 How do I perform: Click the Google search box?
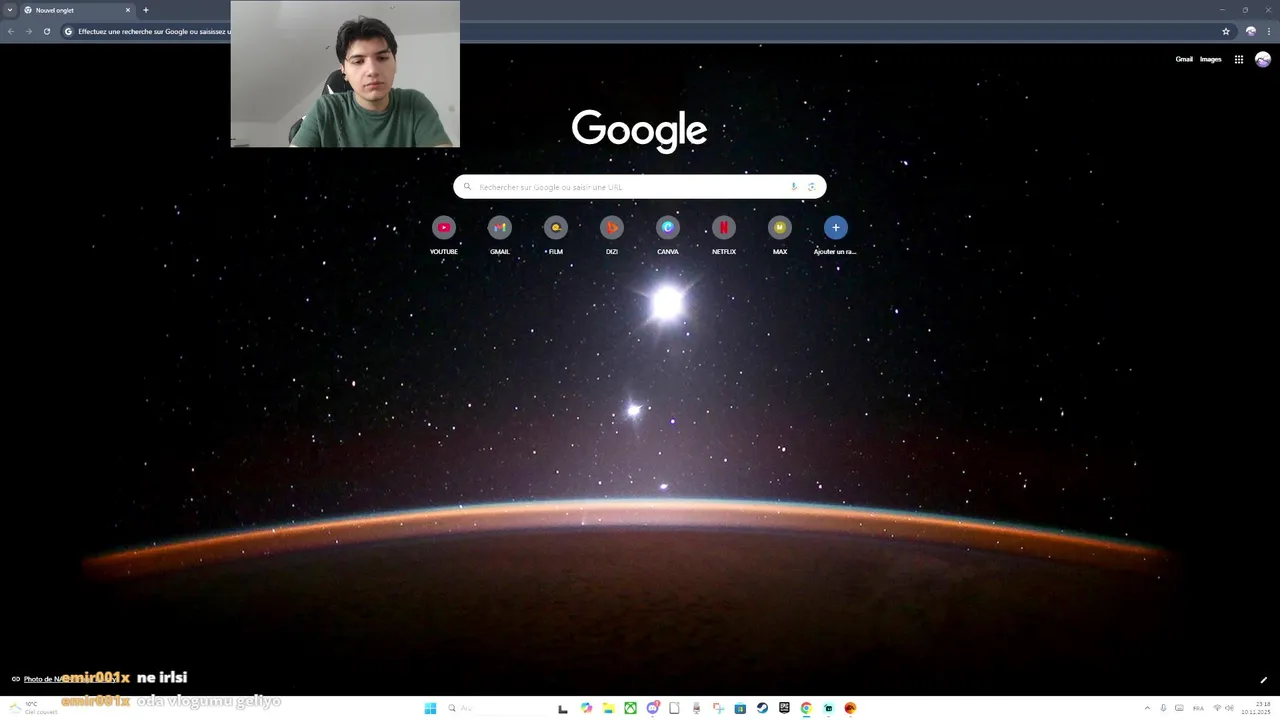pyautogui.click(x=640, y=187)
